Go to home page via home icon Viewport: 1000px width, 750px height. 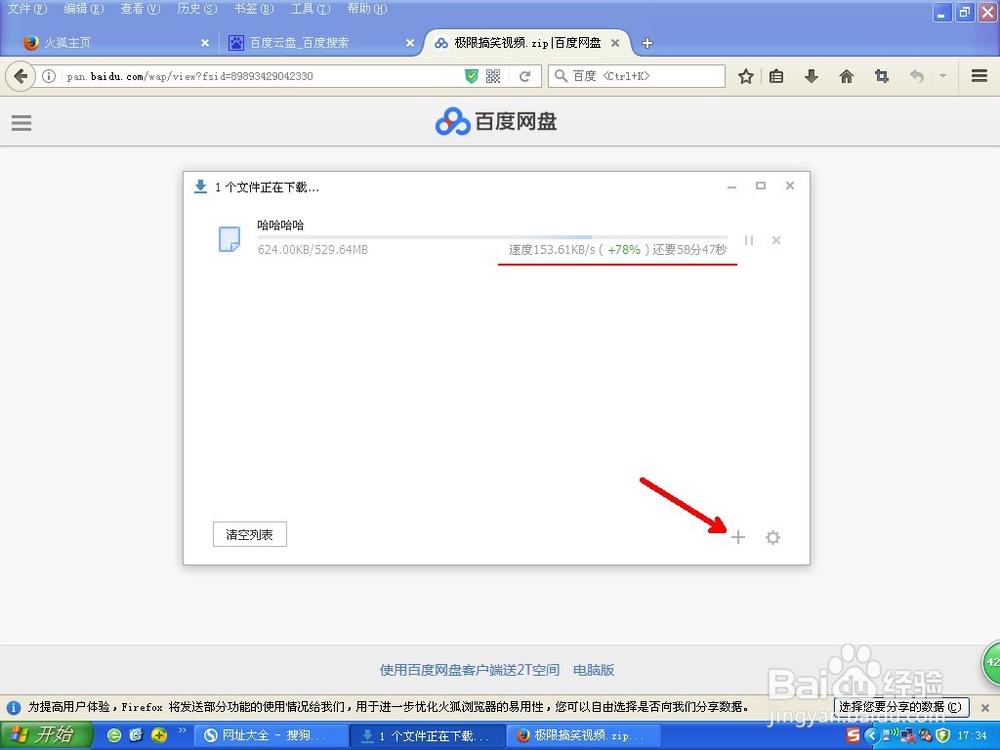(846, 75)
